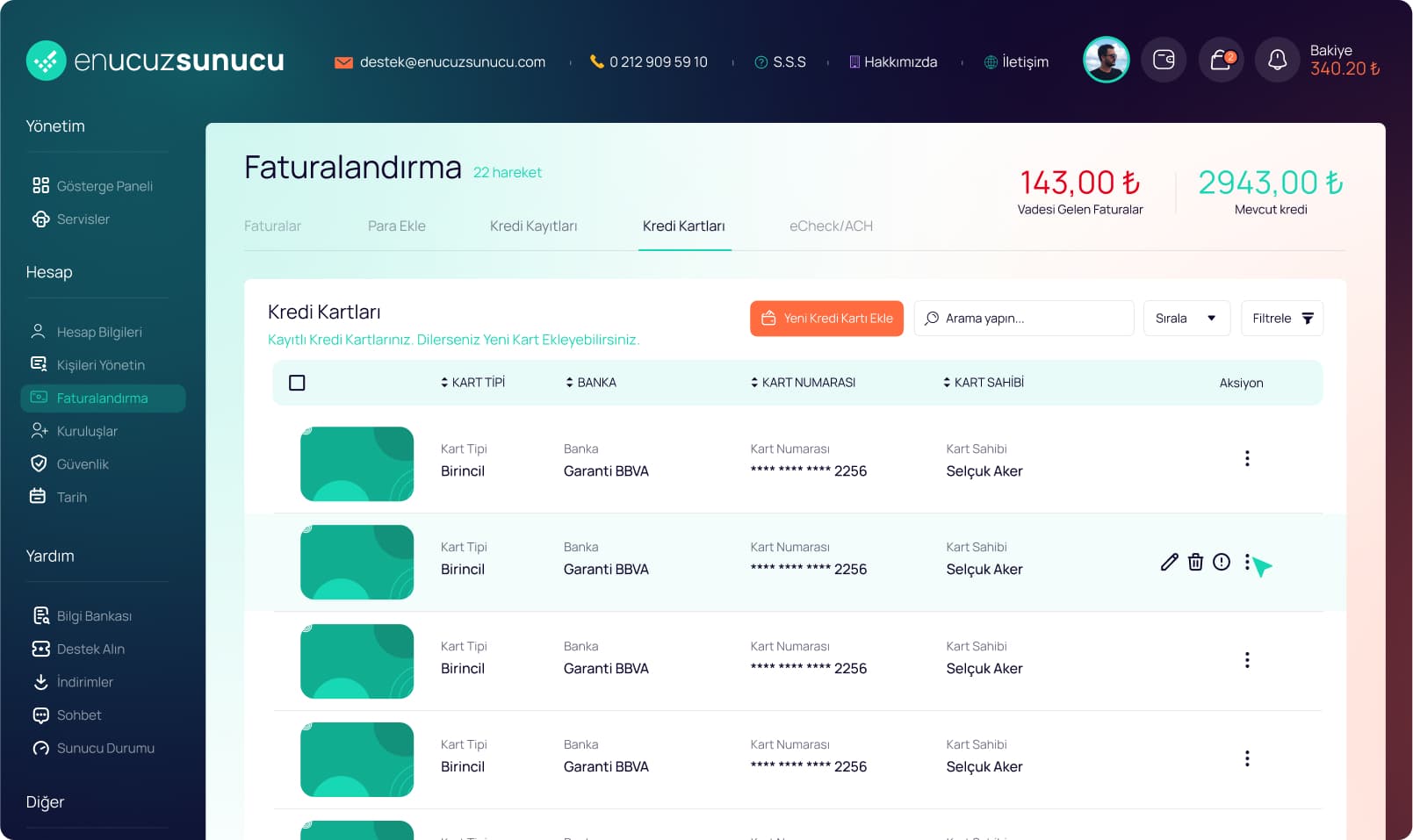The image size is (1413, 840).
Task: Click the Tarih calendar icon
Action: coord(38,496)
